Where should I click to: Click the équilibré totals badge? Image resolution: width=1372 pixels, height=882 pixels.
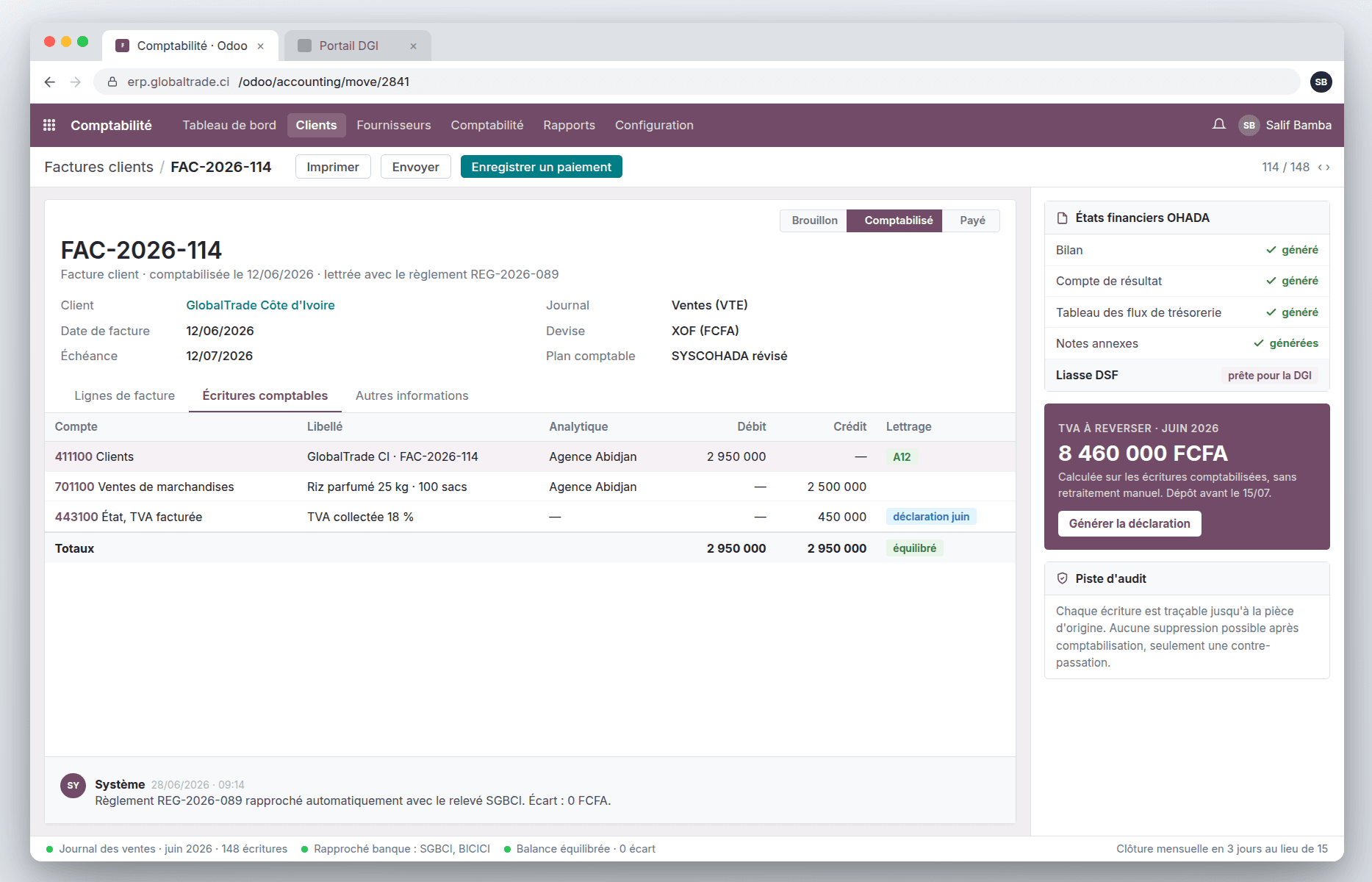(915, 548)
